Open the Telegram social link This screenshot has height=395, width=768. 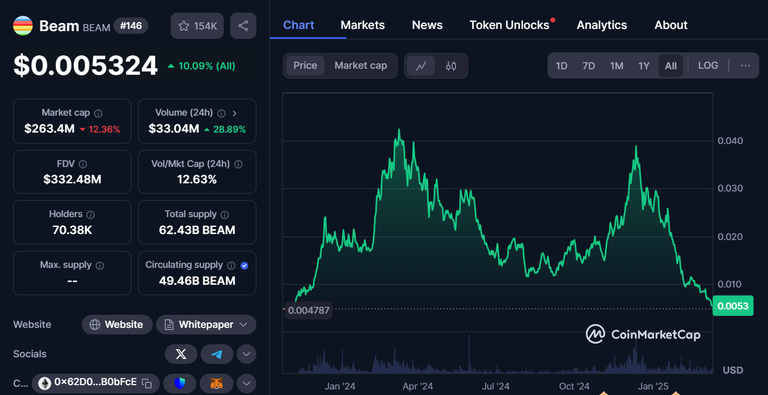point(217,354)
